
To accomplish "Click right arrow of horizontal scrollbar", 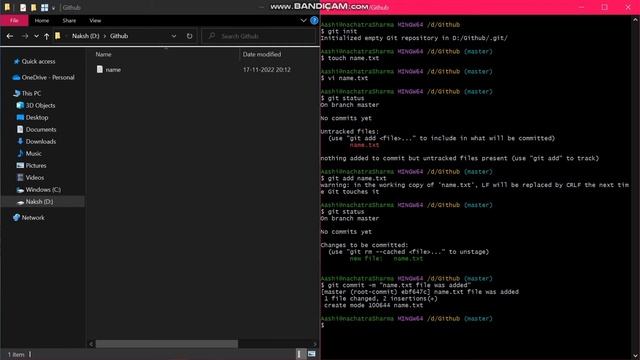I will 315,344.
